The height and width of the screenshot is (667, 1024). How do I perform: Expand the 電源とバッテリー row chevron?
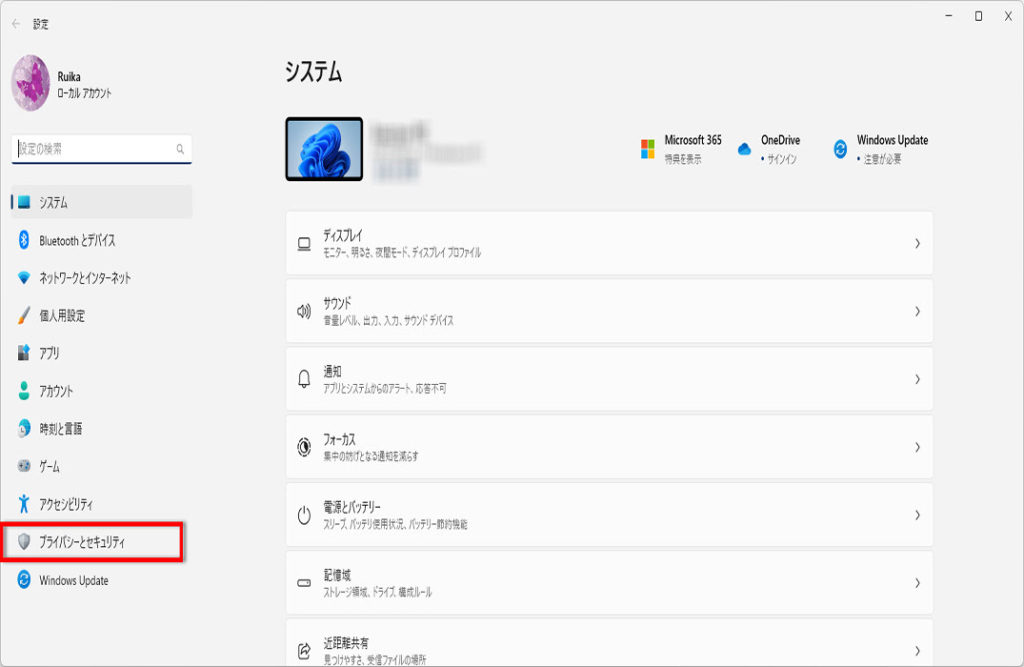(x=916, y=515)
